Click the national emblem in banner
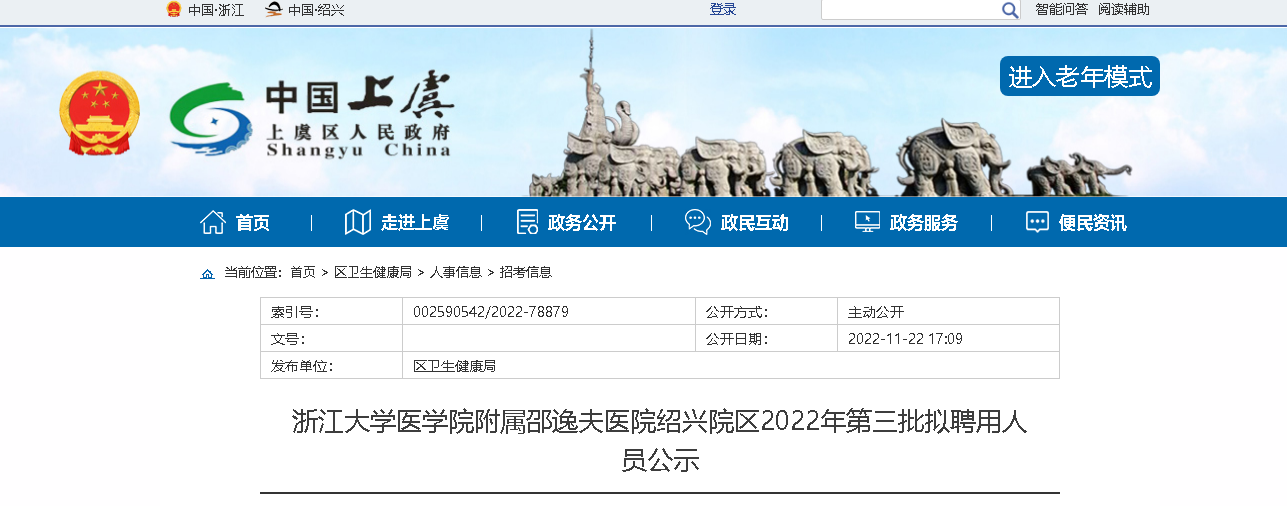Screen dimensions: 1287x506 click(x=99, y=113)
